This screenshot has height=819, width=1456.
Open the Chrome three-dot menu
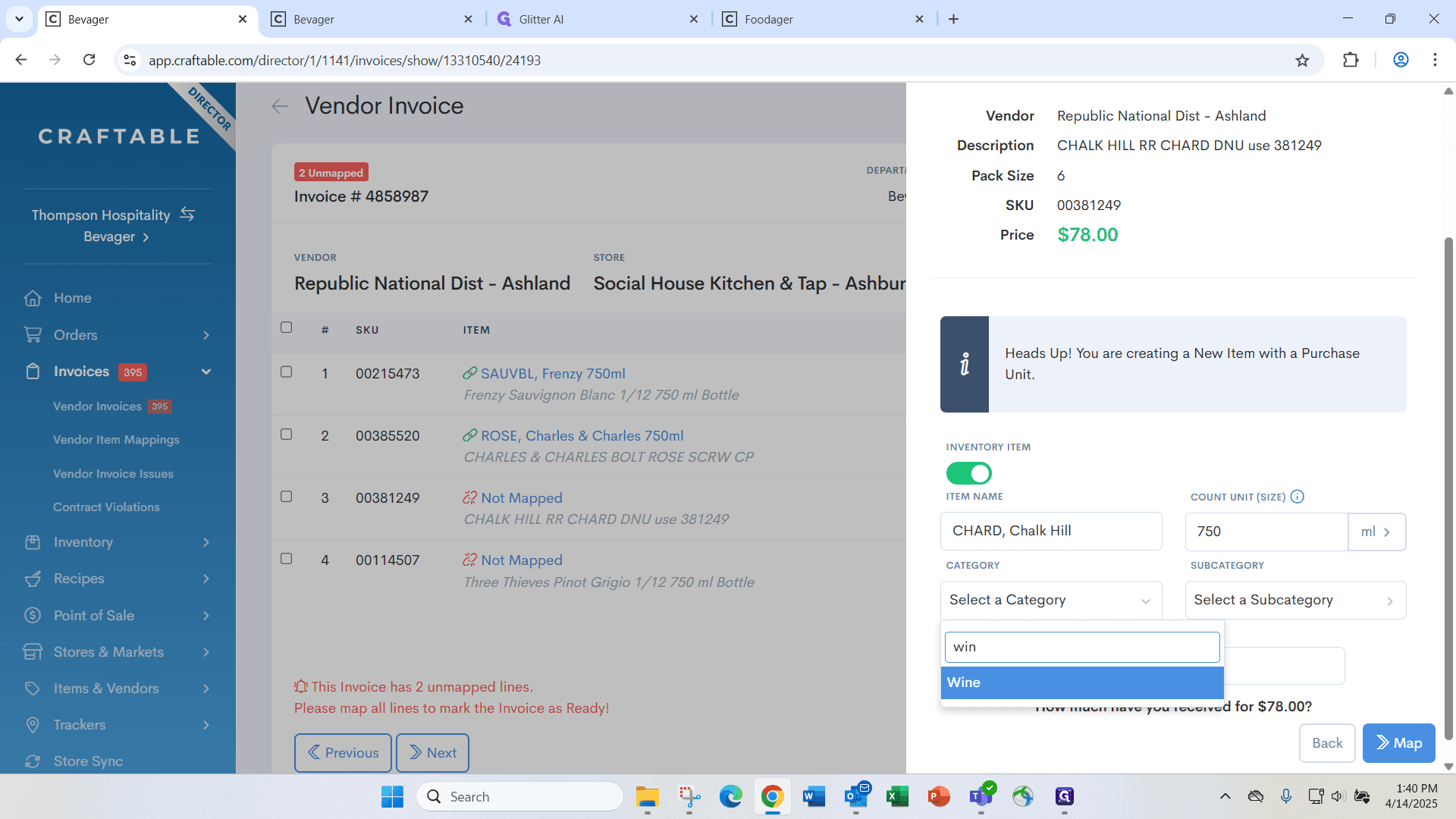(1435, 60)
